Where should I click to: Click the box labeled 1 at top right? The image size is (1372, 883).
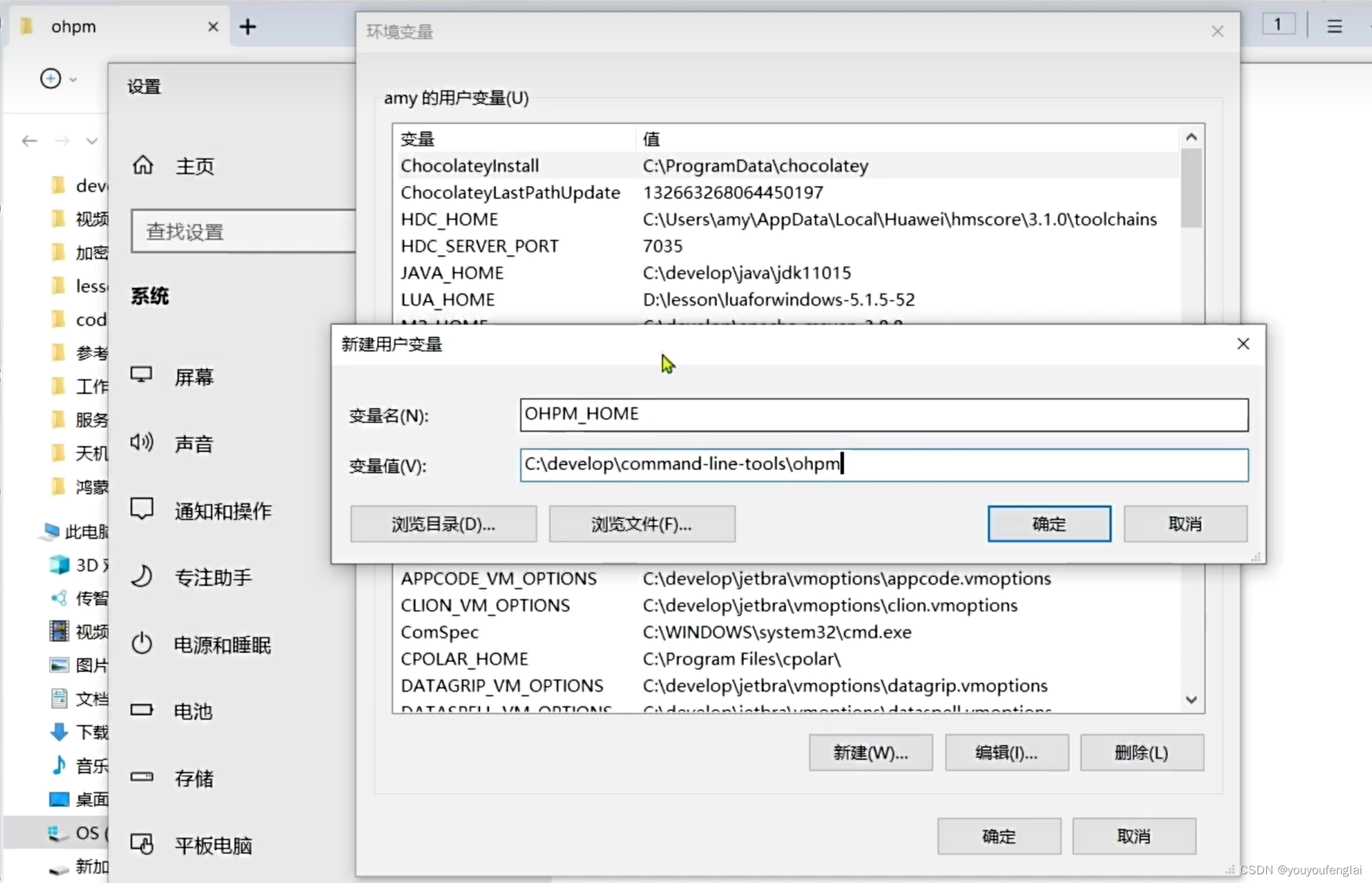pos(1278,25)
